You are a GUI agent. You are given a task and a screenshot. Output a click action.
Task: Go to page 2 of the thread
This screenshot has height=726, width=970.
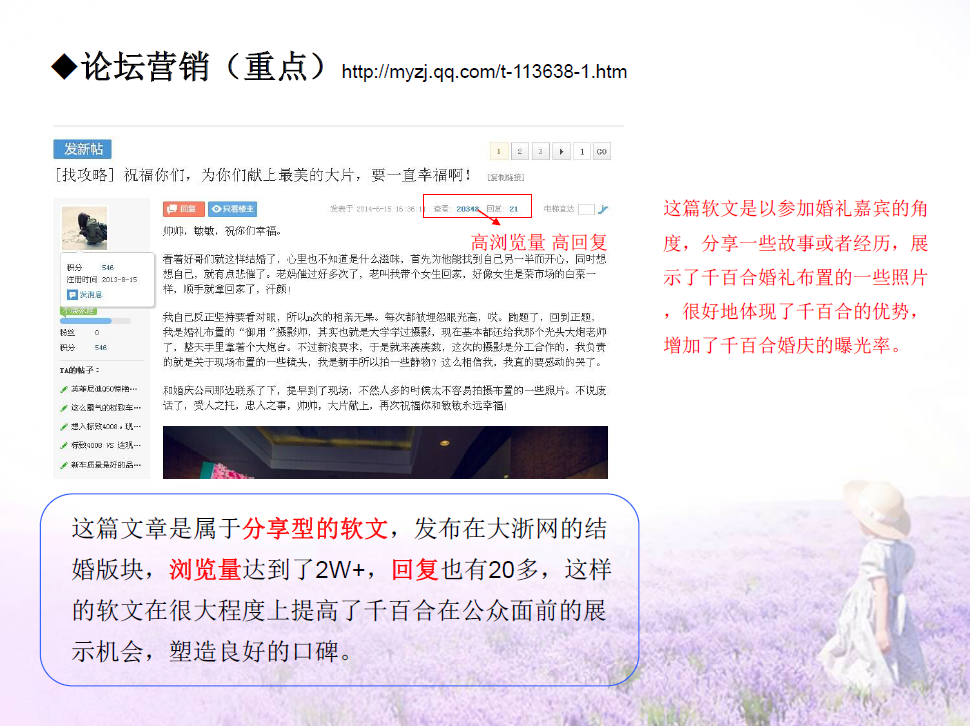(x=519, y=149)
